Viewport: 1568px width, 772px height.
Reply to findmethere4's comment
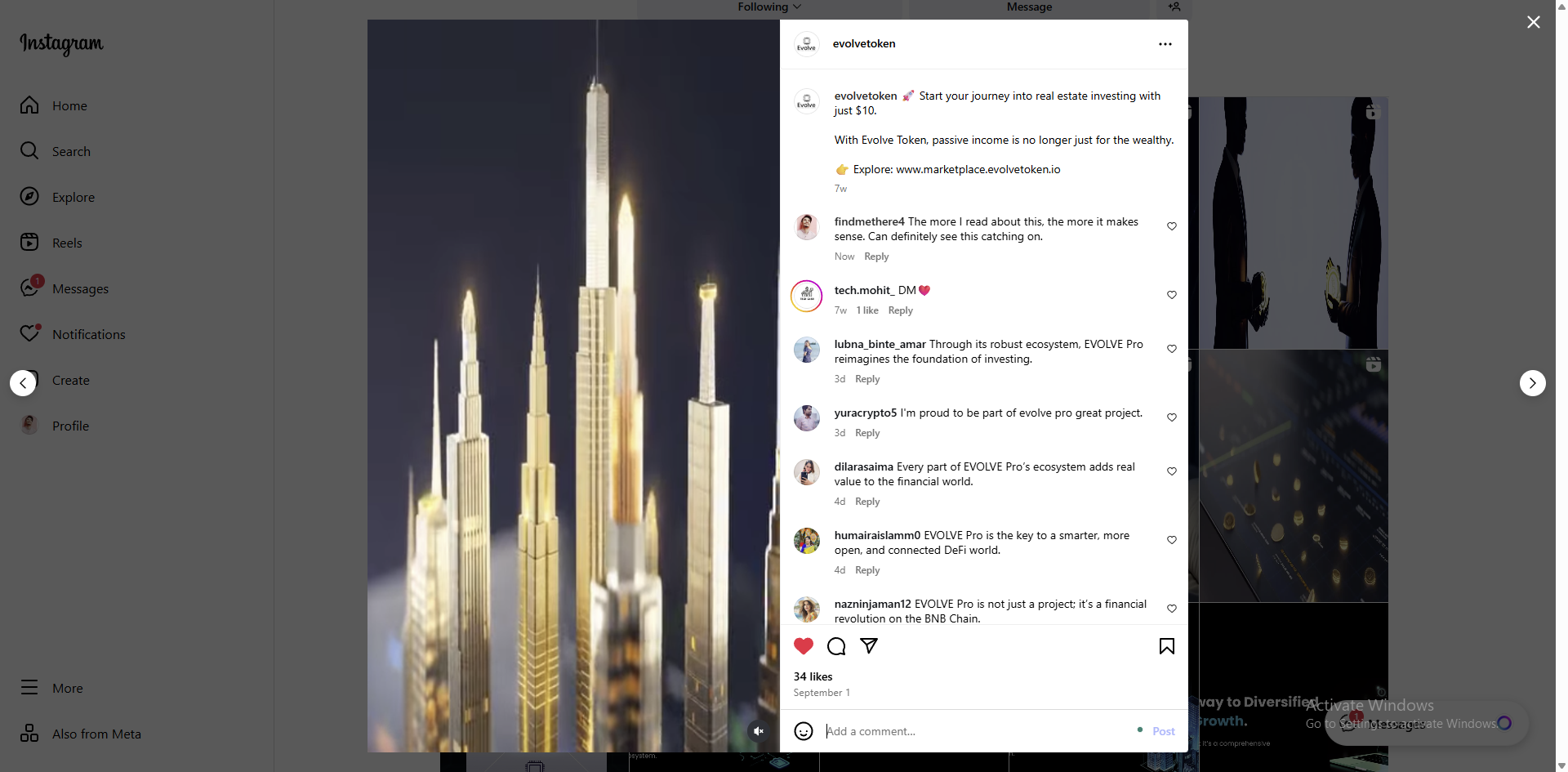pos(876,257)
